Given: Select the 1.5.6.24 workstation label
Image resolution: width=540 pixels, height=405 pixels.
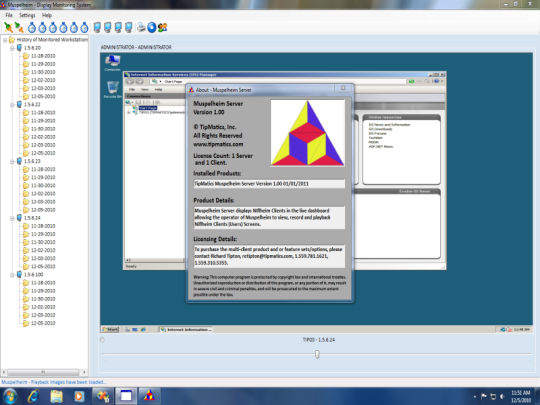Looking at the screenshot, I should [x=32, y=218].
